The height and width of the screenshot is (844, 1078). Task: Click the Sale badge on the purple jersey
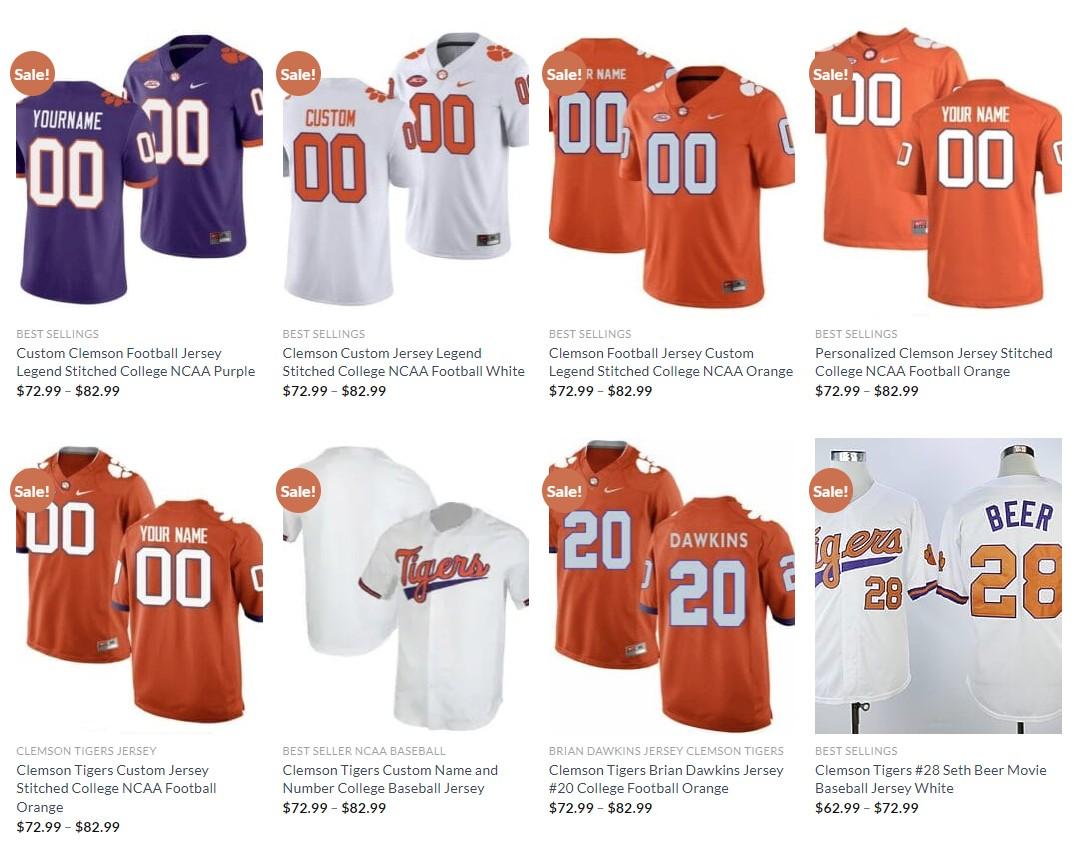point(32,74)
